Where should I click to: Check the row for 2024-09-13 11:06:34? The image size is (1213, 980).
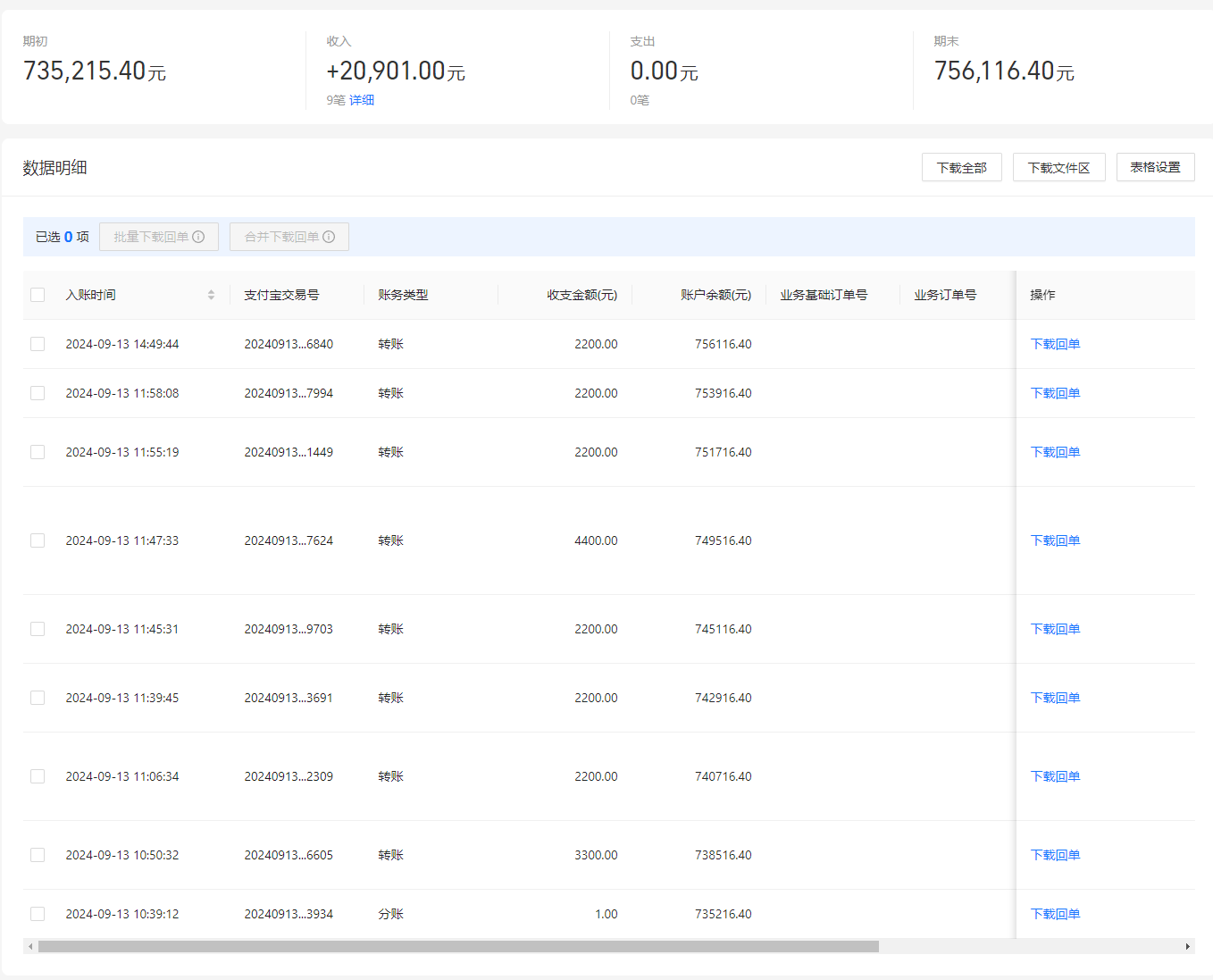pos(38,776)
